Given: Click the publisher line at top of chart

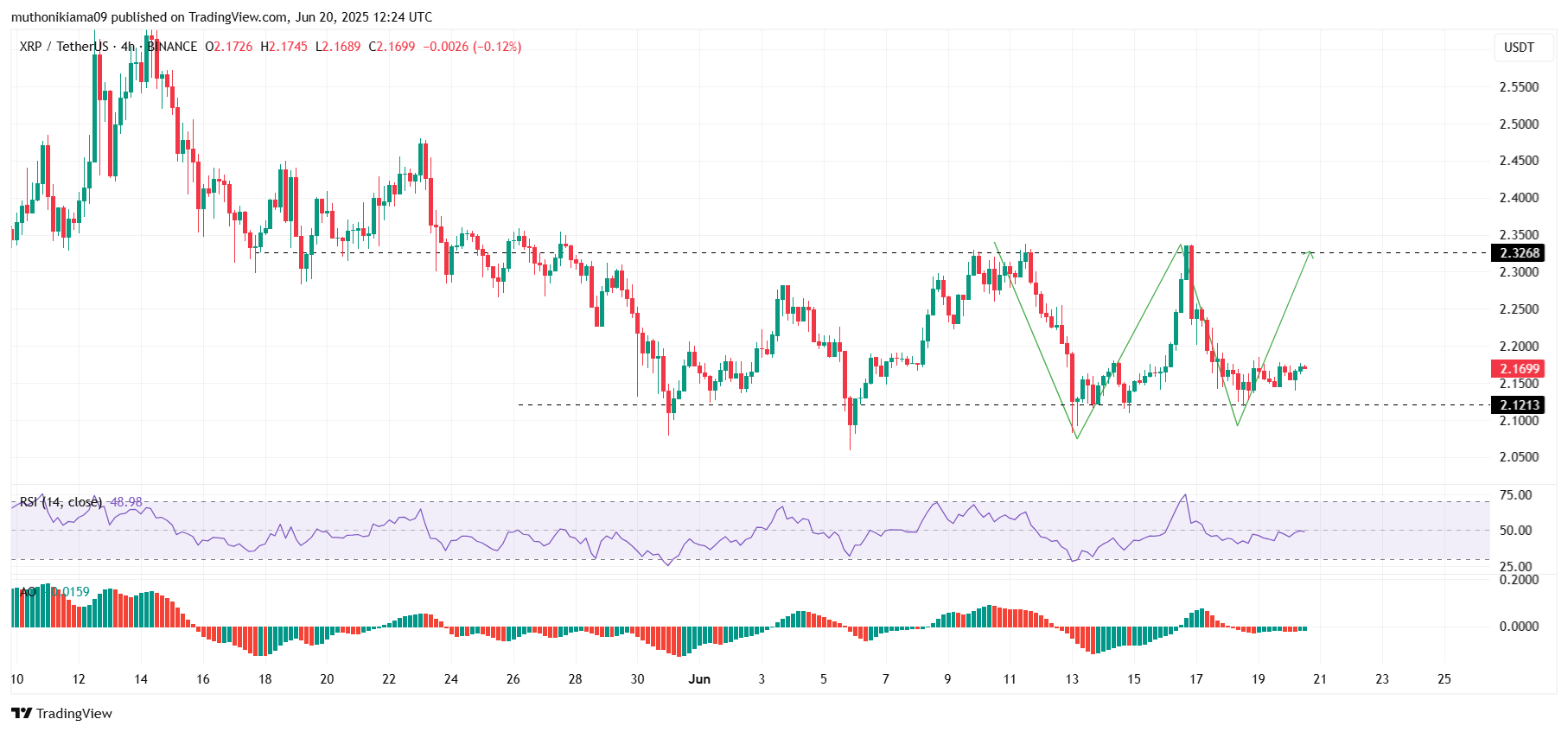Looking at the screenshot, I should [221, 17].
